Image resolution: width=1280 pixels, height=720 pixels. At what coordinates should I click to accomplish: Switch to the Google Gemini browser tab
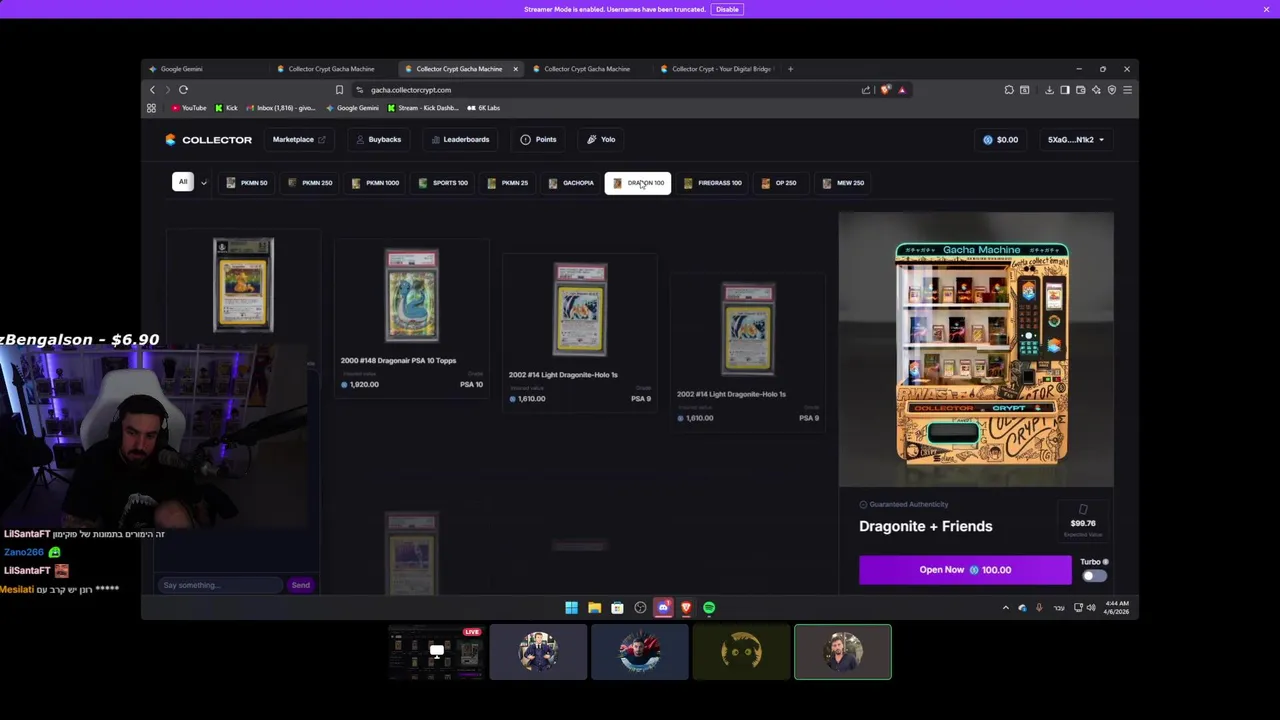tap(205, 69)
